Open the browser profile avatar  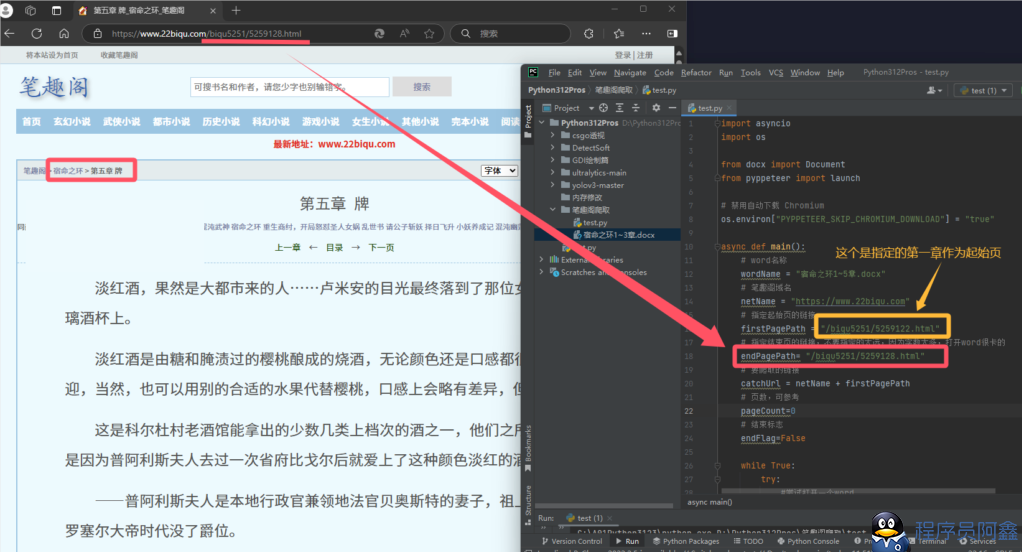pos(7,10)
